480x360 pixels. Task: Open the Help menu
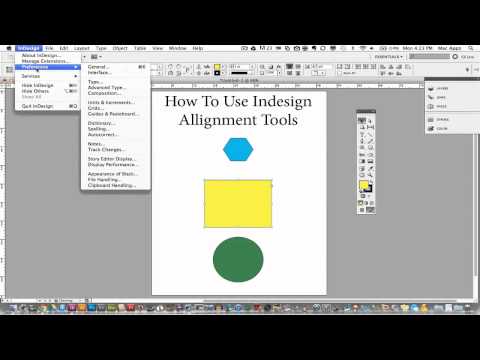[198, 48]
